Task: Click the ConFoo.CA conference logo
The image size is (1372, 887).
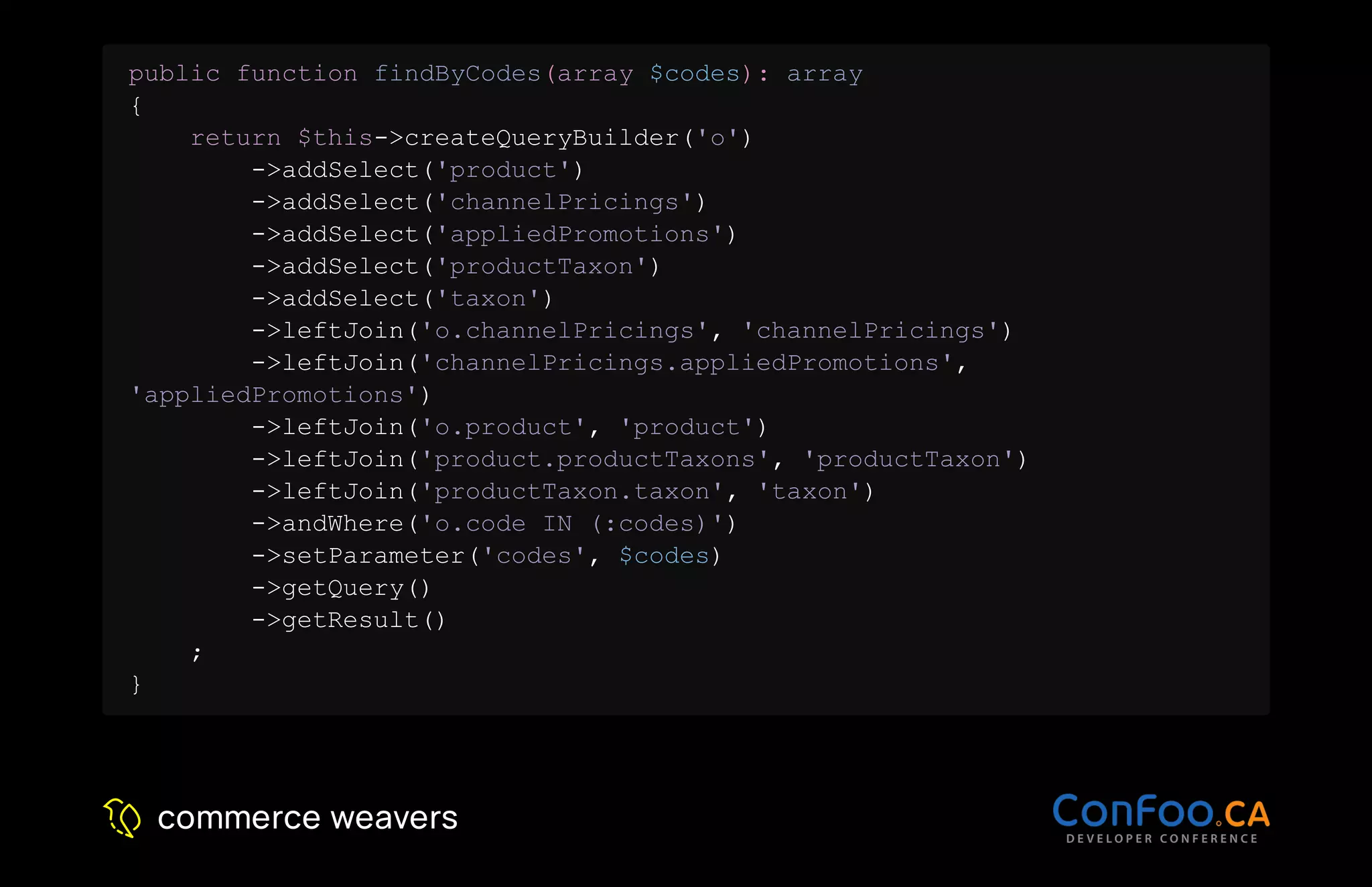Action: pyautogui.click(x=1161, y=819)
